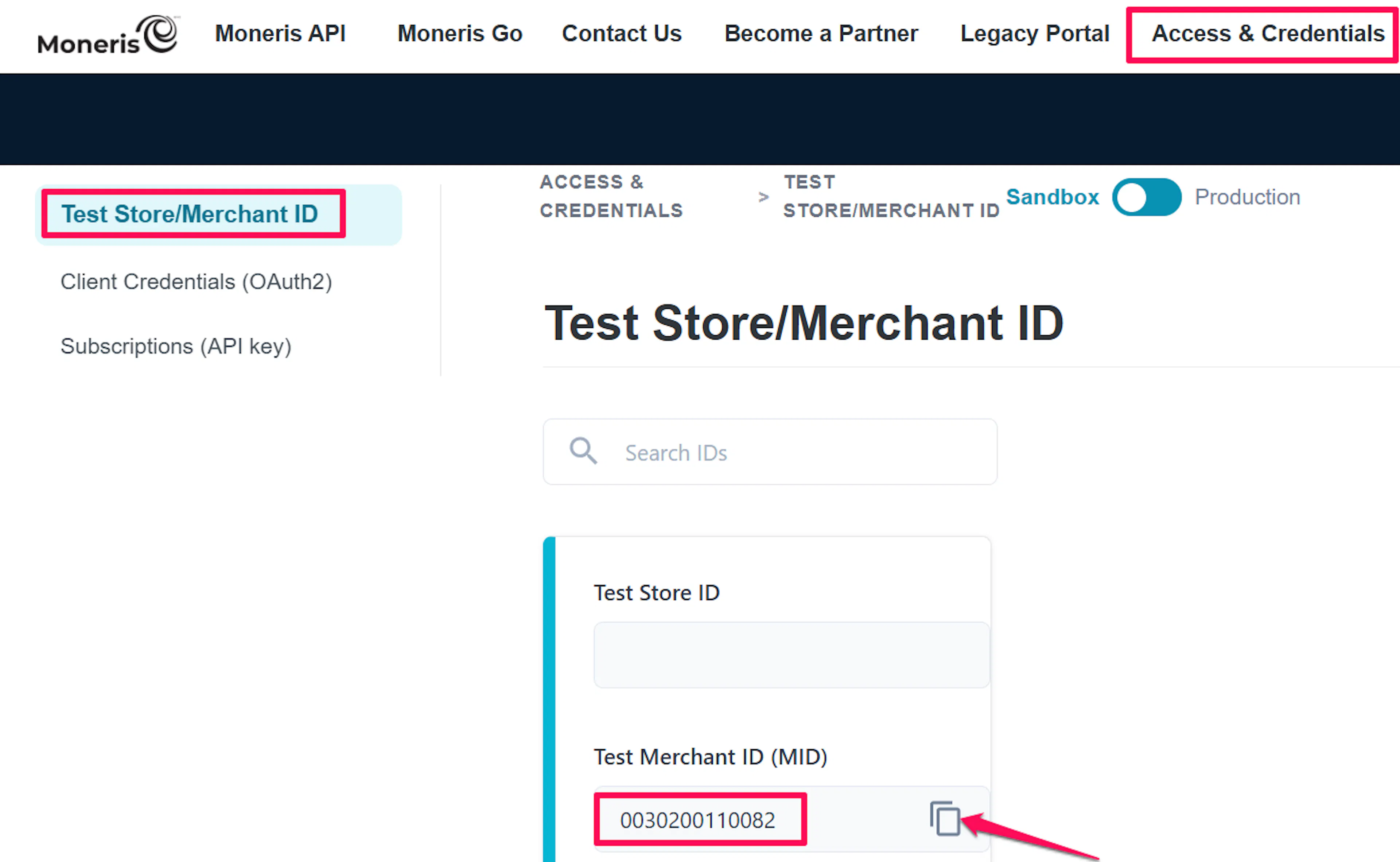Viewport: 1400px width, 862px height.
Task: Open the Moneris API menu
Action: point(280,34)
